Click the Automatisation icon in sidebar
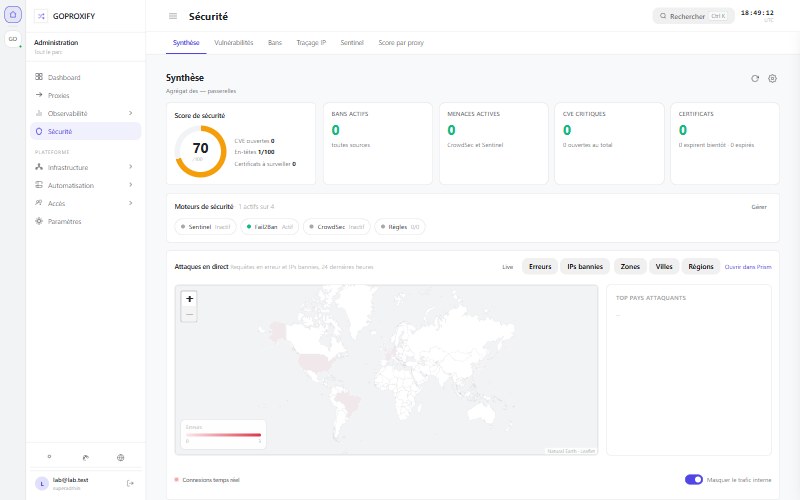 pos(39,185)
